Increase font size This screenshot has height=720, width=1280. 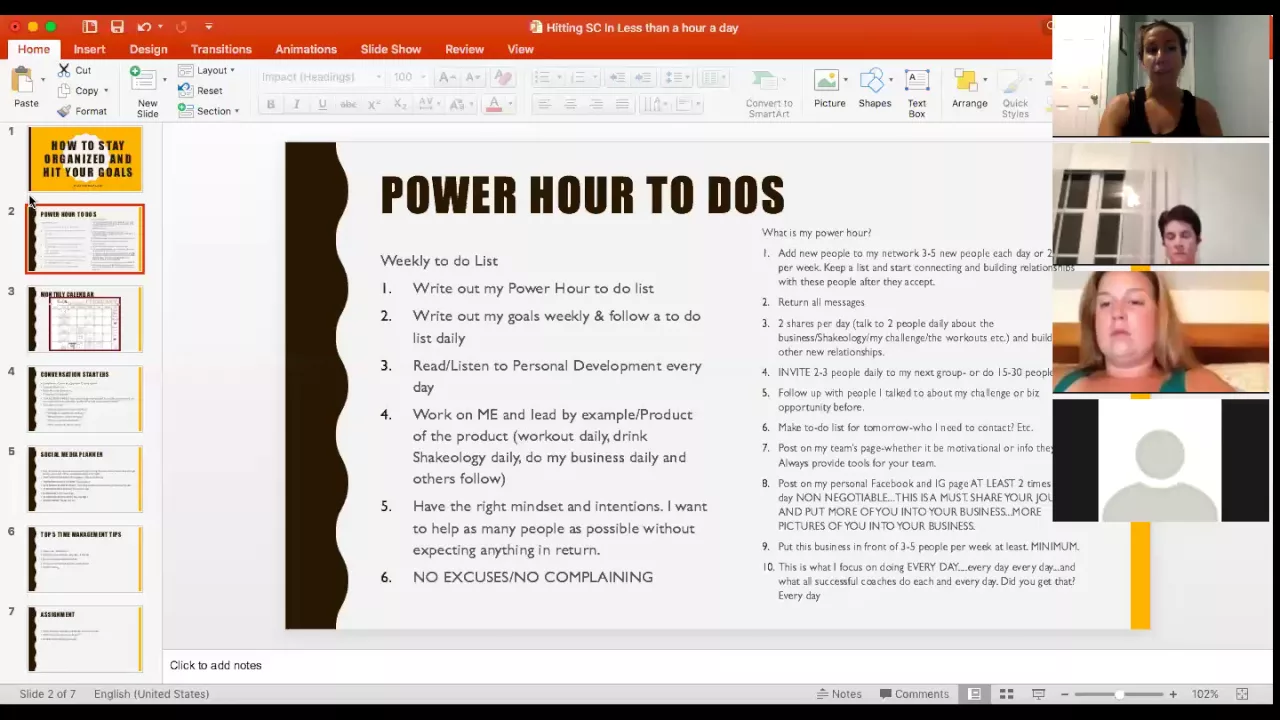pyautogui.click(x=447, y=77)
